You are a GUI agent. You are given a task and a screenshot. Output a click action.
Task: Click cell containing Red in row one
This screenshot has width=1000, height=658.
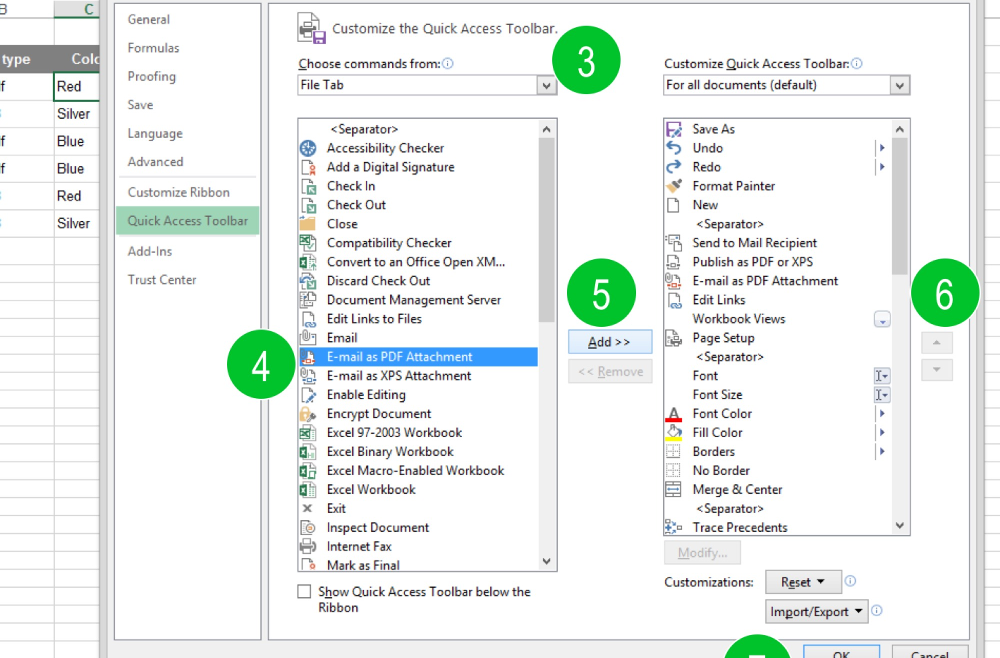[x=77, y=87]
